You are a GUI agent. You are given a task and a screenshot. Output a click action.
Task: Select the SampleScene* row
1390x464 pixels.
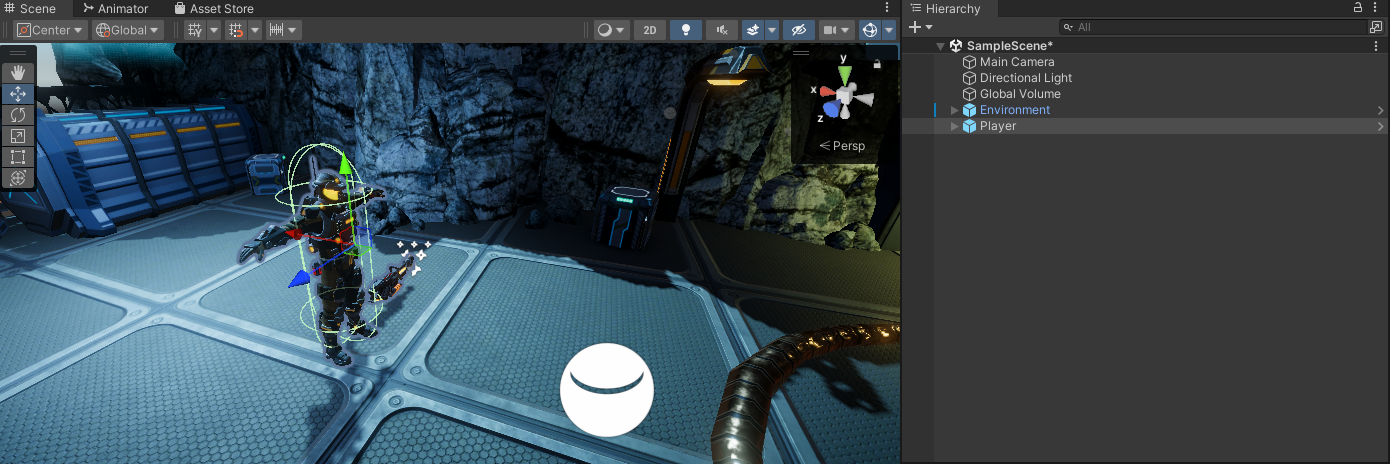(1146, 46)
